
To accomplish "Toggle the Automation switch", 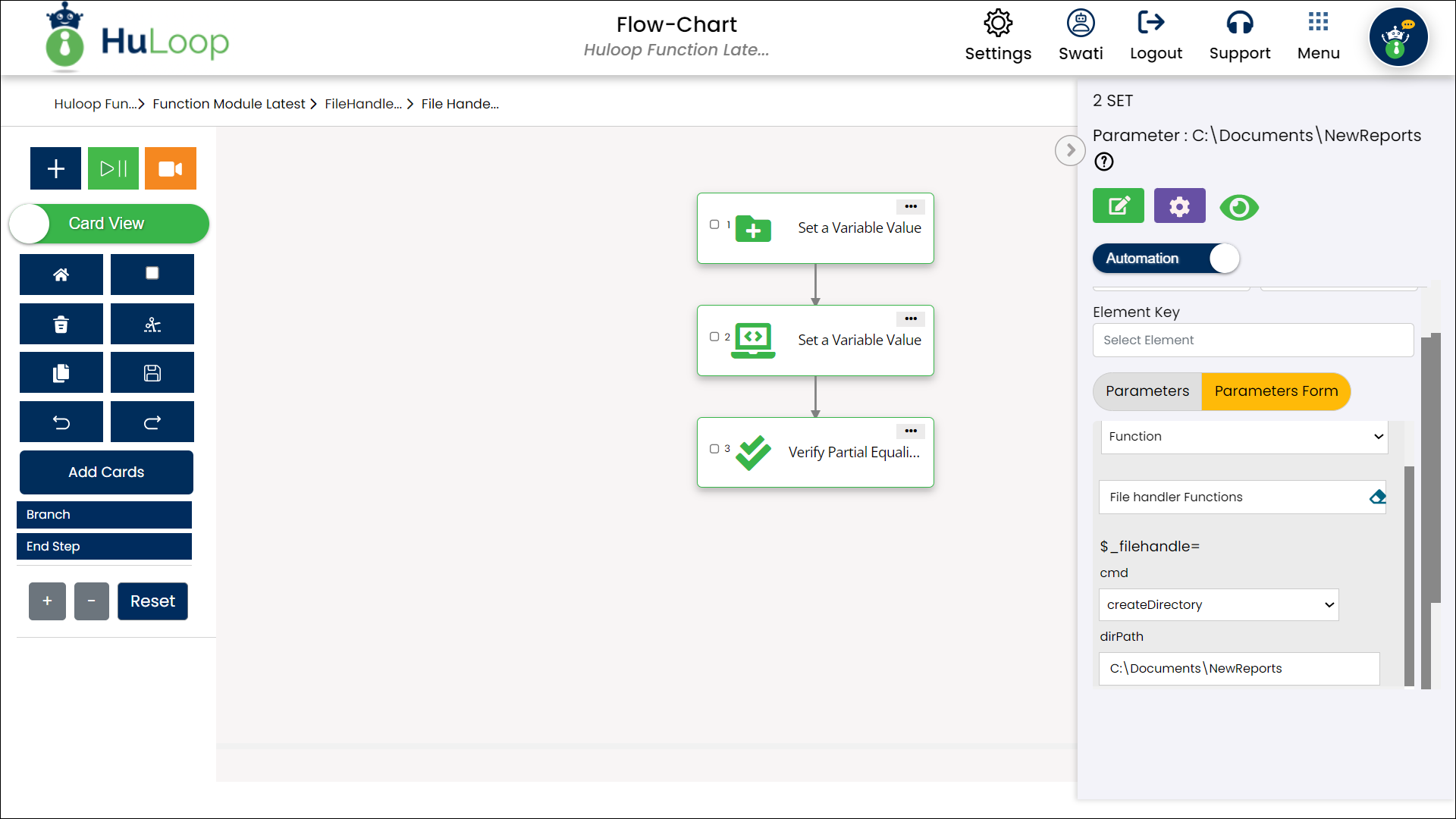I will pyautogui.click(x=1166, y=259).
